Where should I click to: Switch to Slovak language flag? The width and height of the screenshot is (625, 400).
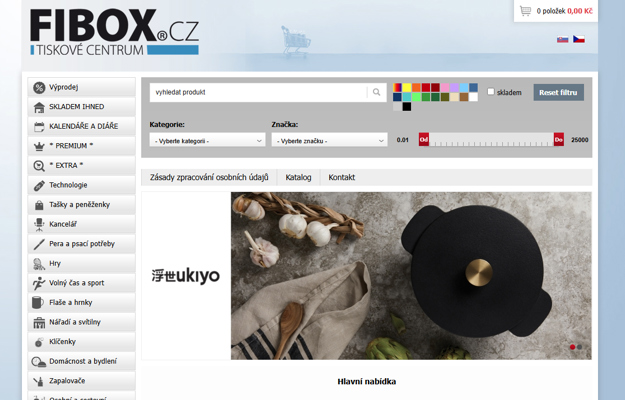pos(562,39)
